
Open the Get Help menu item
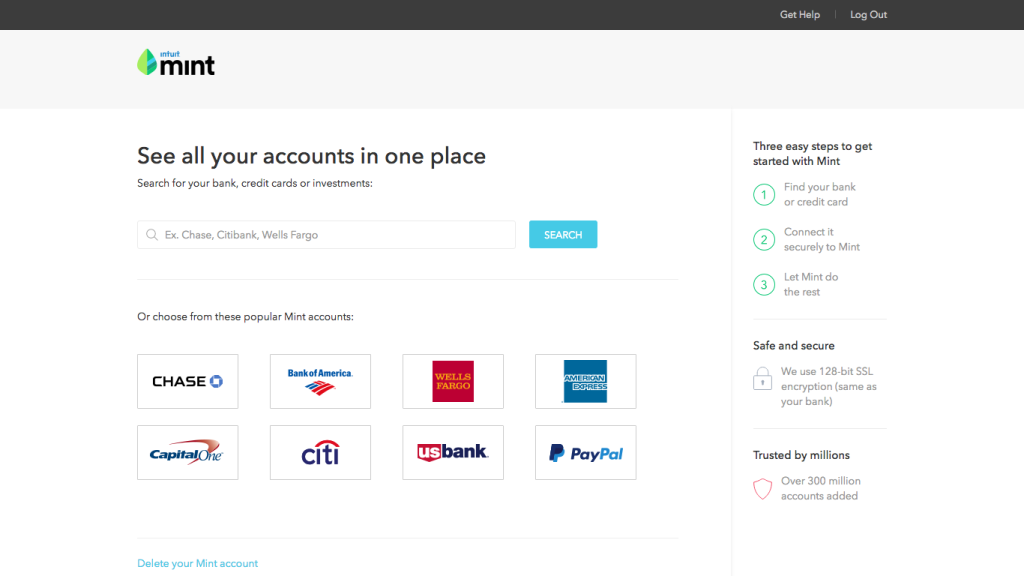click(x=800, y=15)
